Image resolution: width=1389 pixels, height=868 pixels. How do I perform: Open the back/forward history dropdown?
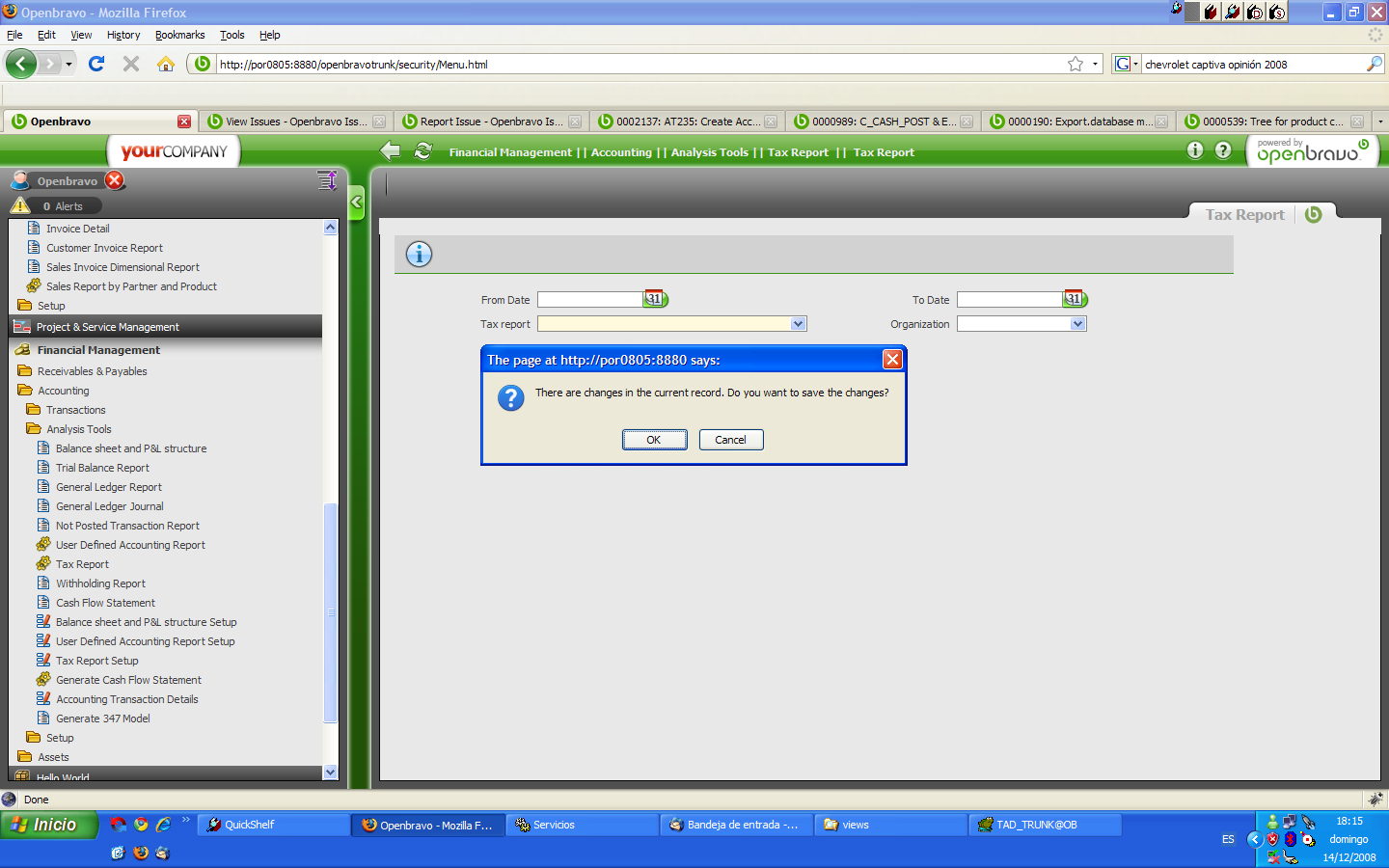(68, 64)
